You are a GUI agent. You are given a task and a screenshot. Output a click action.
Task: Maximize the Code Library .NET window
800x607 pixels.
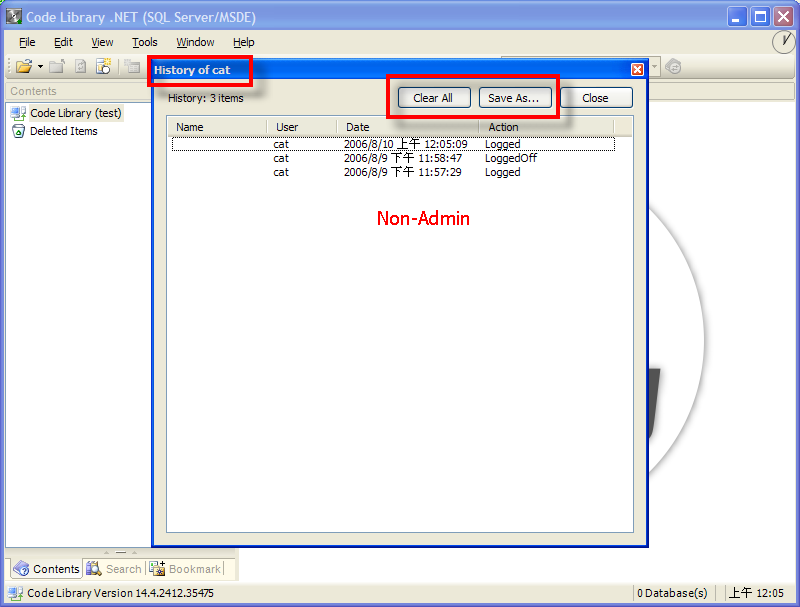click(x=760, y=17)
